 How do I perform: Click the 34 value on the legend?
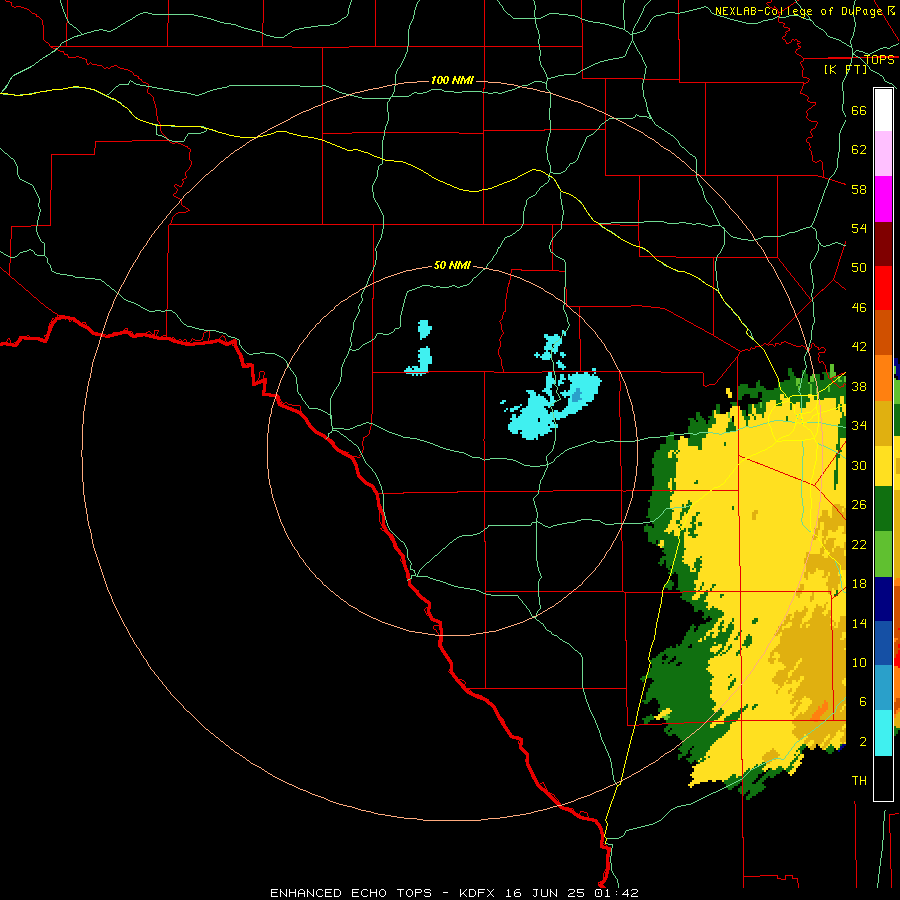pyautogui.click(x=859, y=425)
